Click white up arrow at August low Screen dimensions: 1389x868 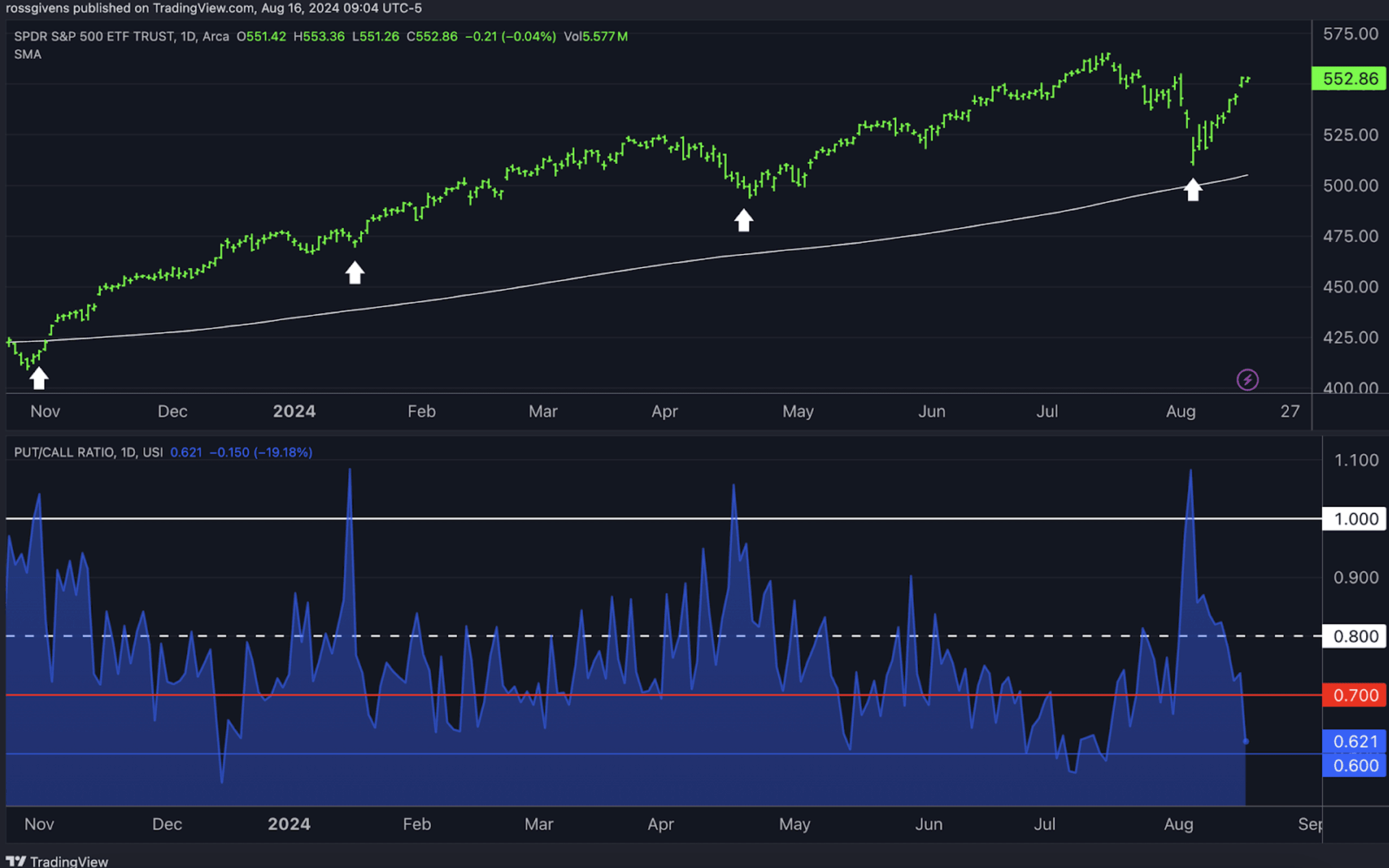pos(1193,190)
